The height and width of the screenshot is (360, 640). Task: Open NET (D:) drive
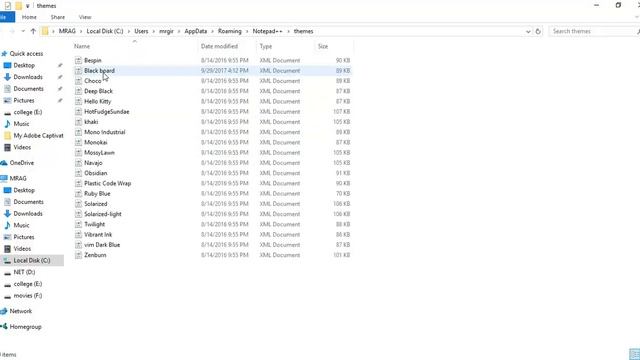click(24, 272)
